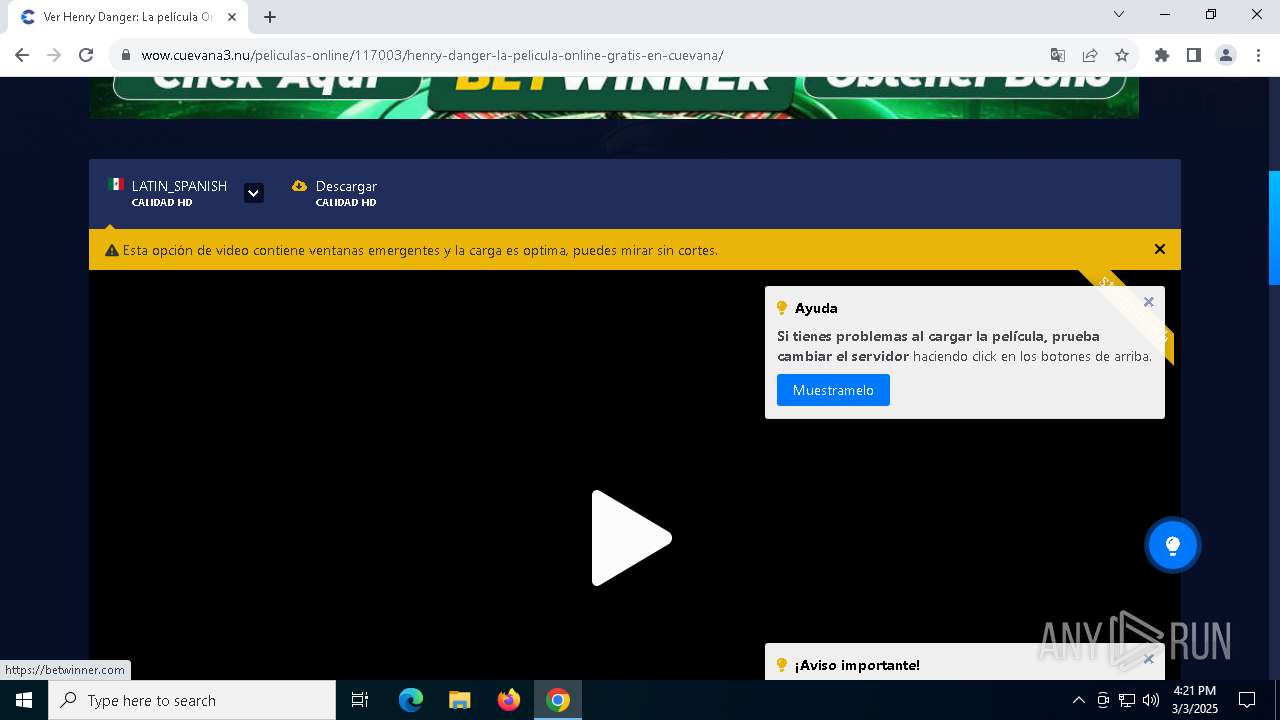Click the page vertical scrollbar thumb
Viewport: 1280px width, 720px height.
[1274, 227]
